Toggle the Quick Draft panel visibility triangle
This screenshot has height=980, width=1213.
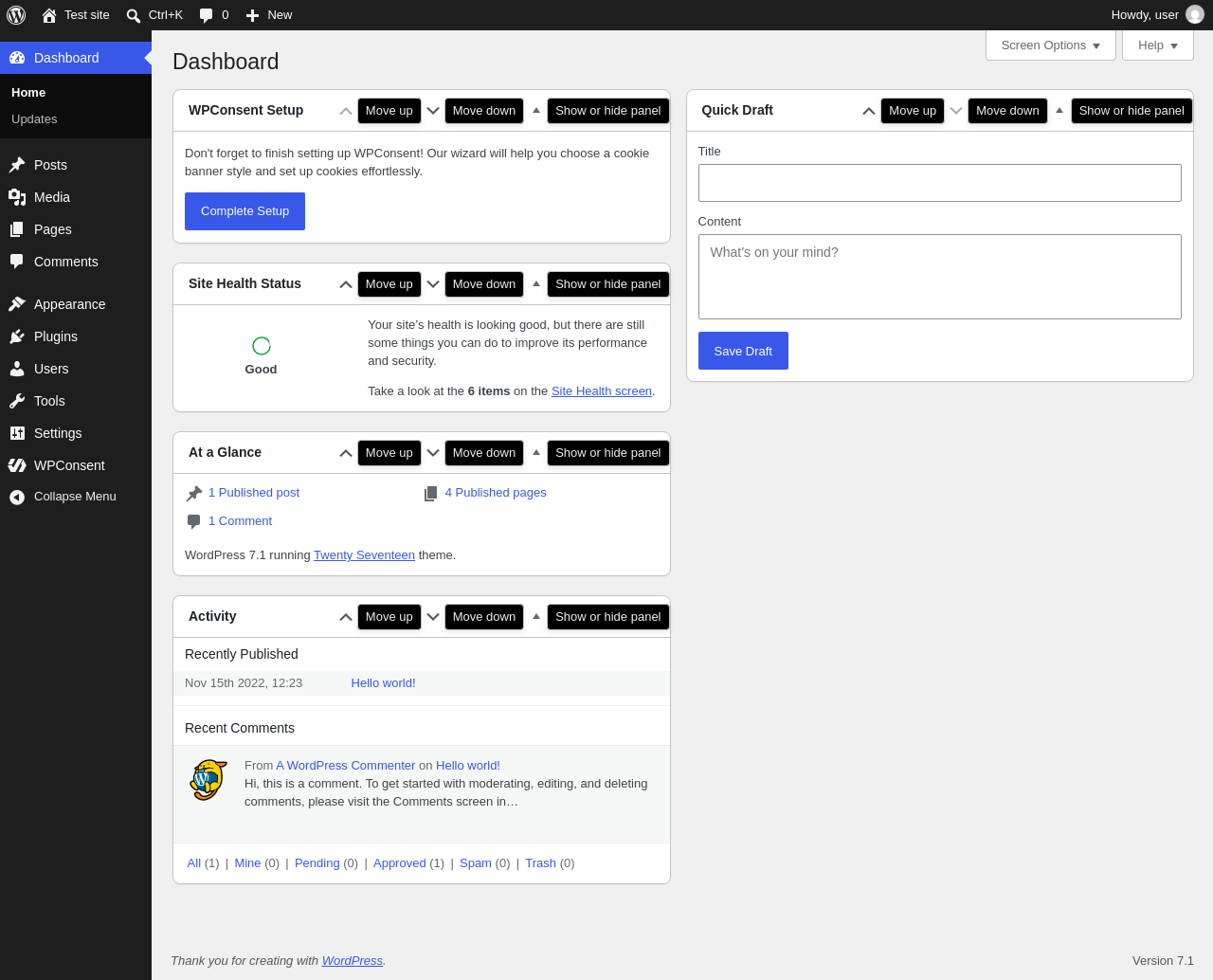pyautogui.click(x=1059, y=111)
